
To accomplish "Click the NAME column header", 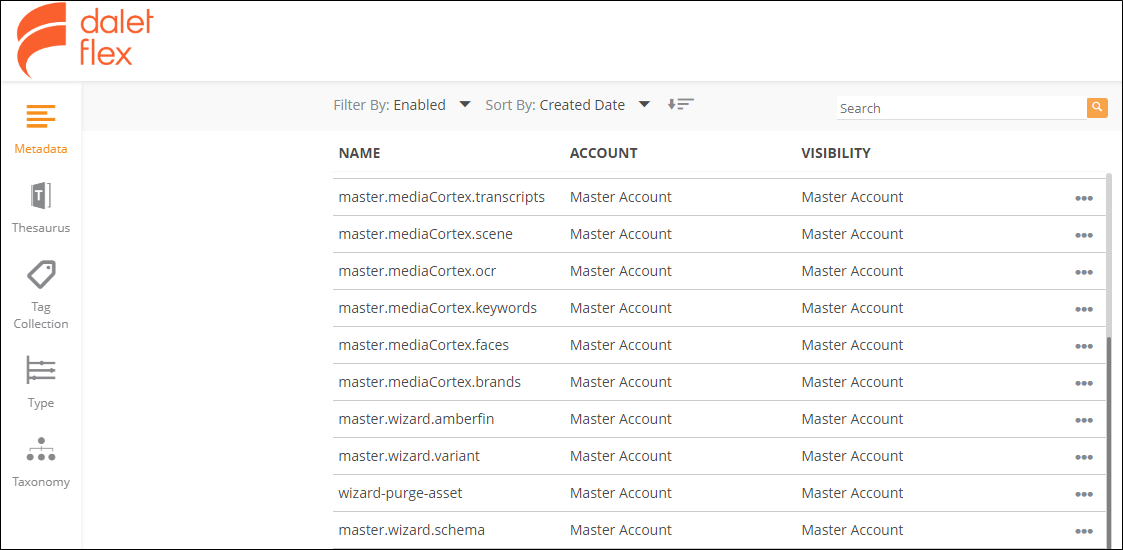I will pyautogui.click(x=360, y=153).
